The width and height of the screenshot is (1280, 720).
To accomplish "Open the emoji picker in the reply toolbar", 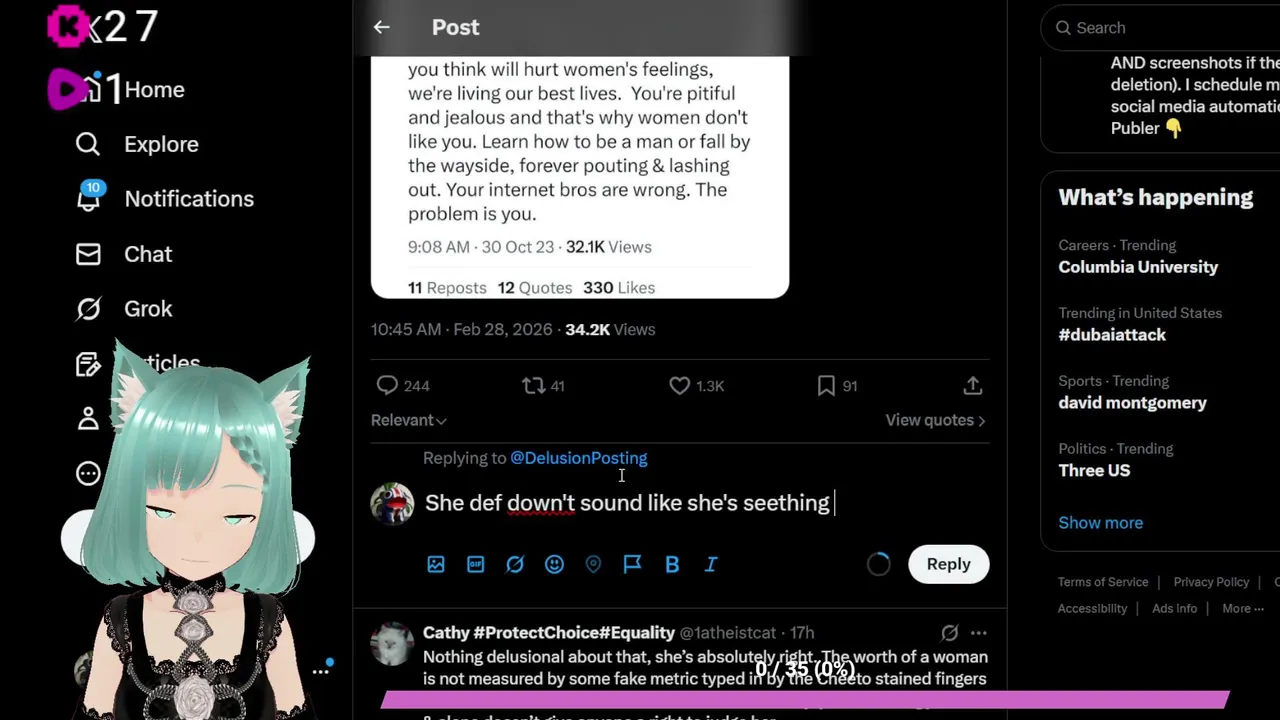I will click(554, 565).
